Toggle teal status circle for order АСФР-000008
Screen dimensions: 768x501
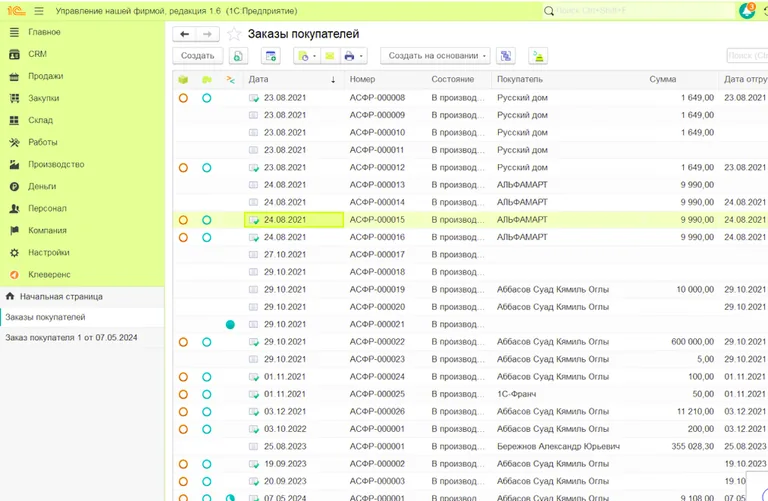(x=207, y=98)
